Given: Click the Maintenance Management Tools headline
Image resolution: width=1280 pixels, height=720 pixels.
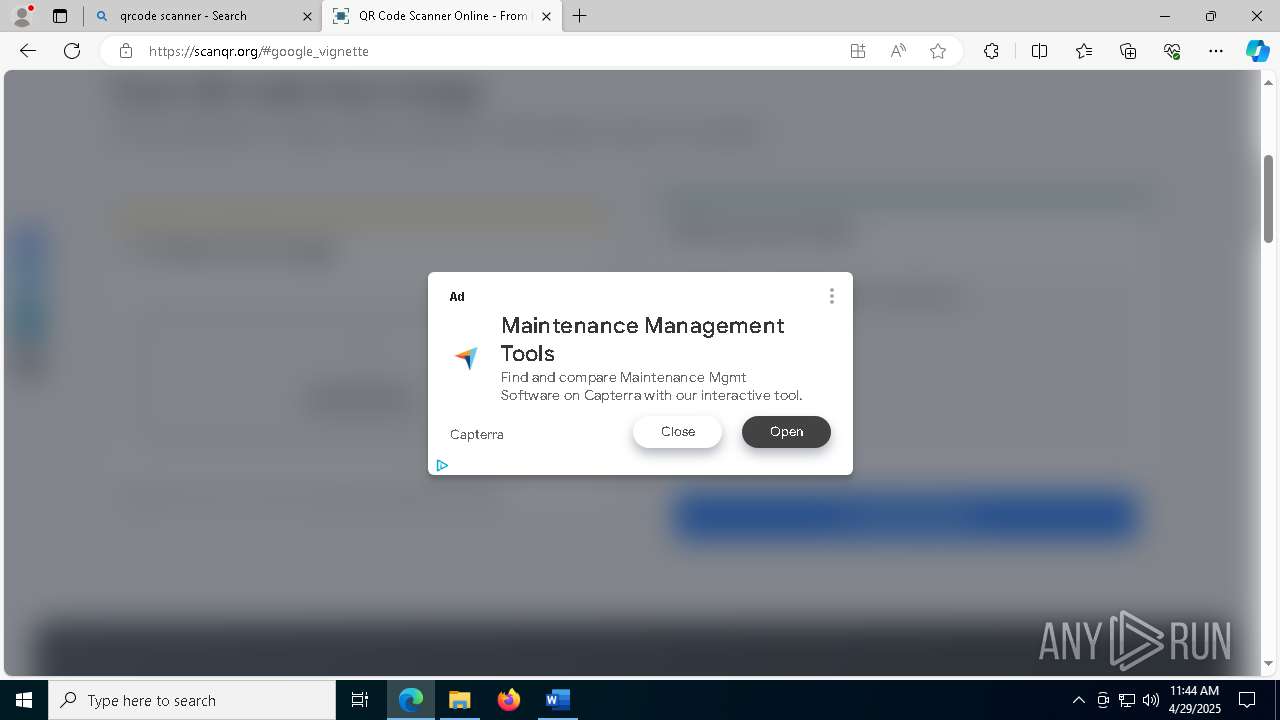Looking at the screenshot, I should click(643, 339).
